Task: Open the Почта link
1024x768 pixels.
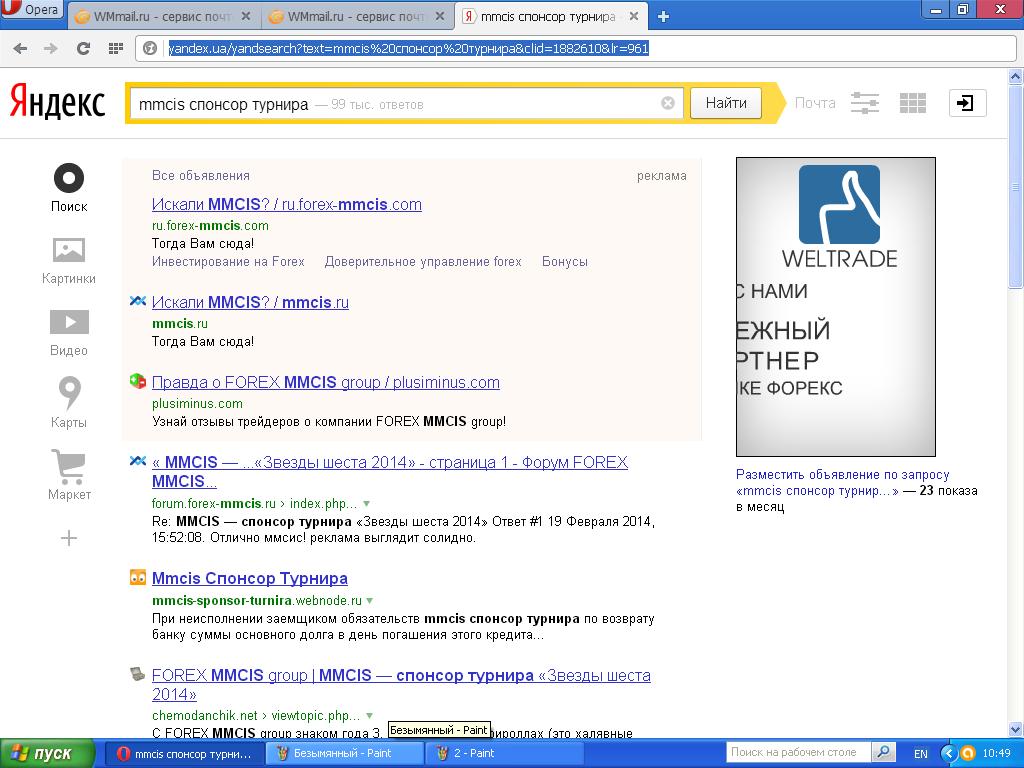Action: [x=814, y=103]
